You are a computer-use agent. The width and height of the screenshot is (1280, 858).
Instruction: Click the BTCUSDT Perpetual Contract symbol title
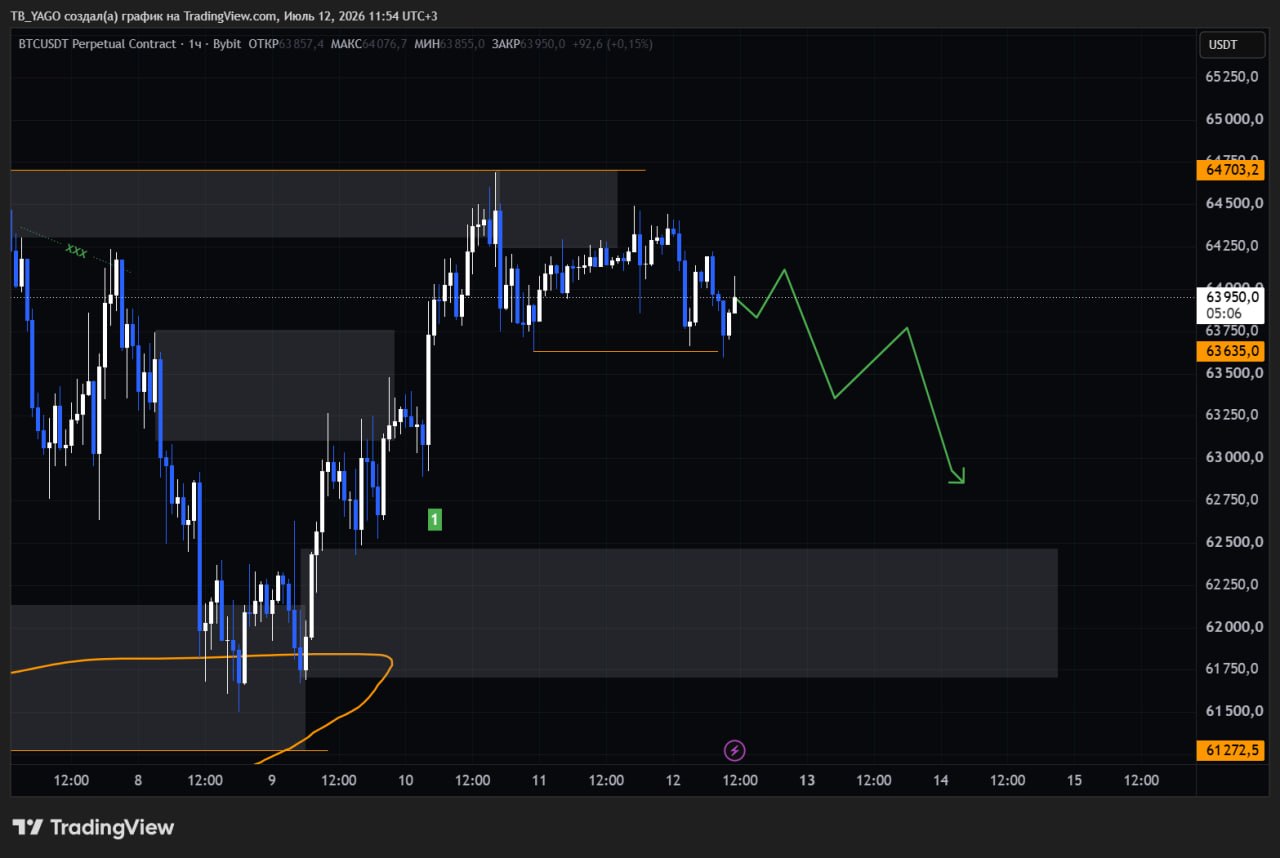(97, 44)
